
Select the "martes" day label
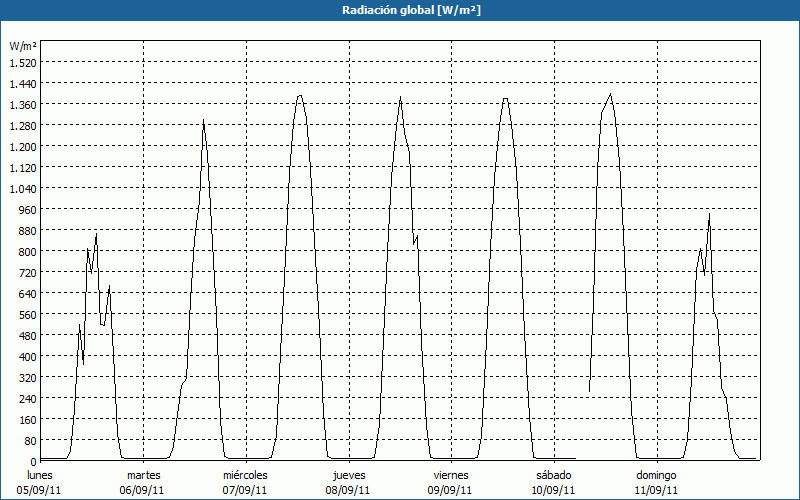143,475
